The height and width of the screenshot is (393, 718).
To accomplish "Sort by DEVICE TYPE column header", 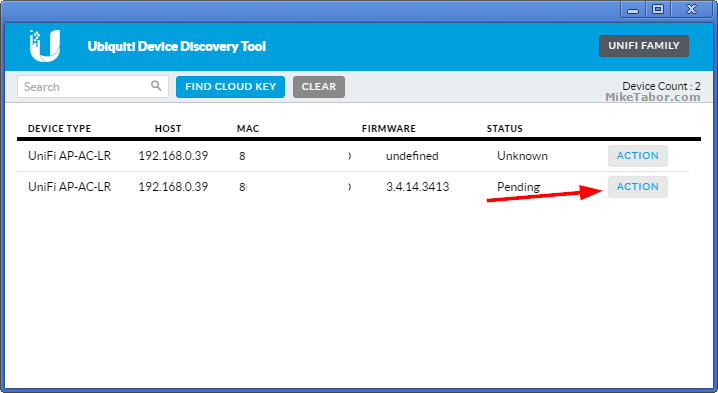I will click(x=60, y=129).
